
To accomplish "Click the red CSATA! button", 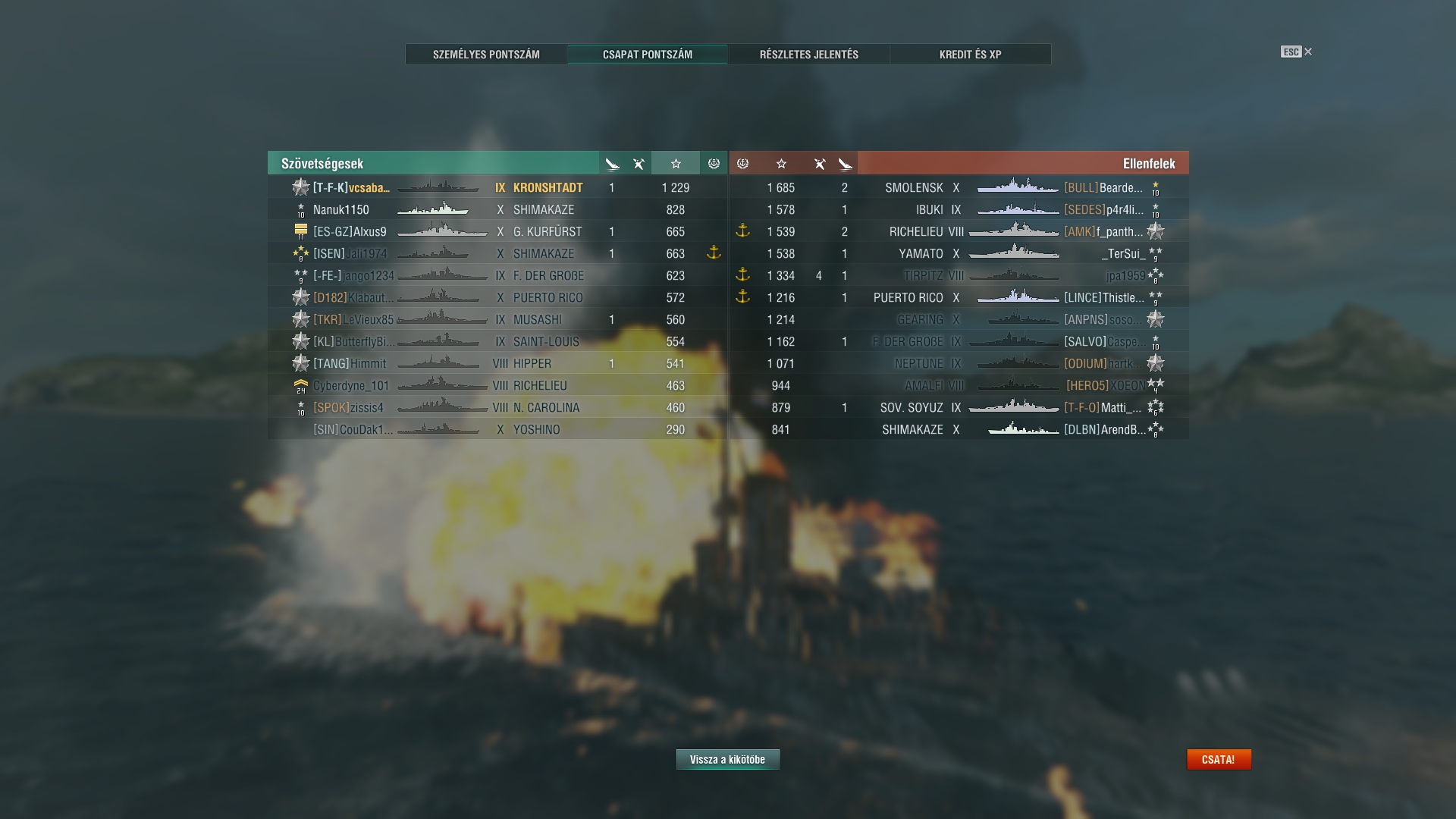I will tap(1219, 760).
